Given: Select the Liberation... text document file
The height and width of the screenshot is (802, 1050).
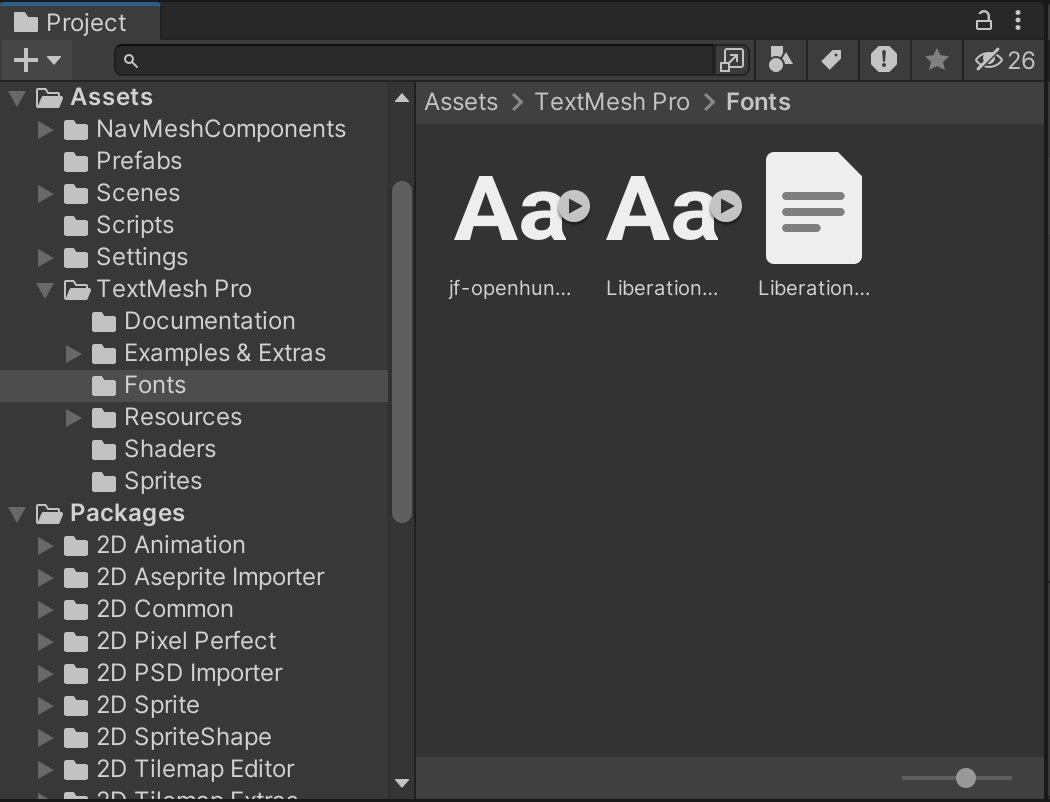Looking at the screenshot, I should pyautogui.click(x=814, y=208).
